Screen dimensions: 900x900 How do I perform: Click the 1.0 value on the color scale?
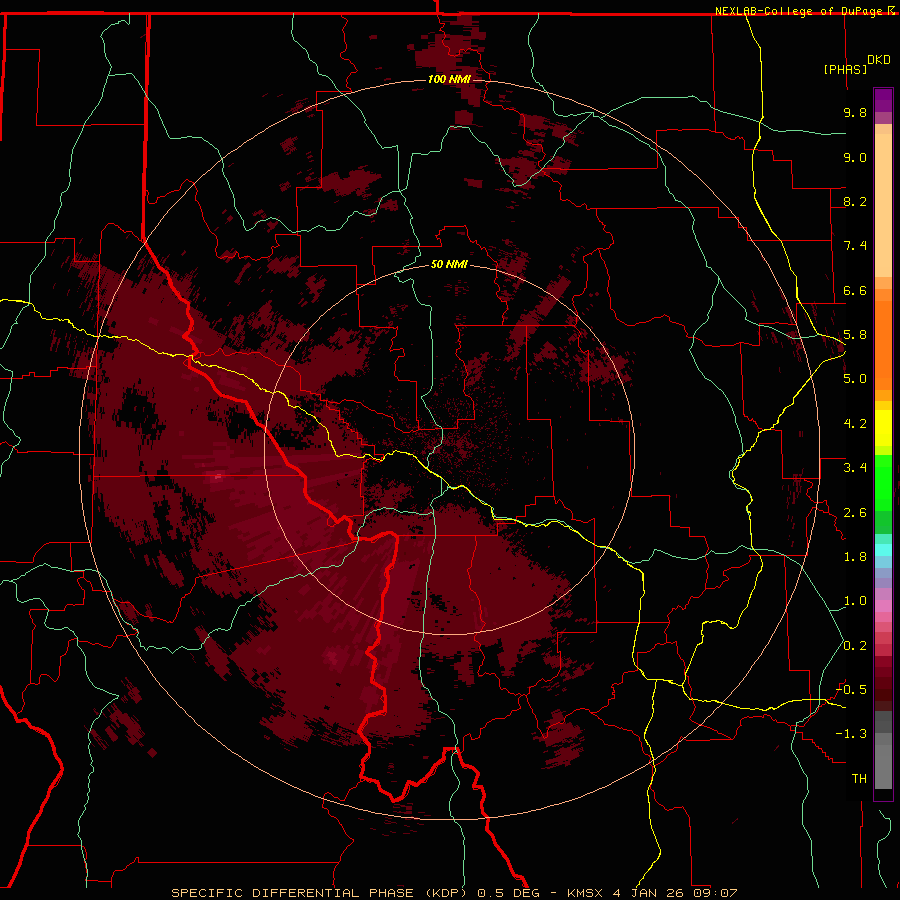(855, 601)
